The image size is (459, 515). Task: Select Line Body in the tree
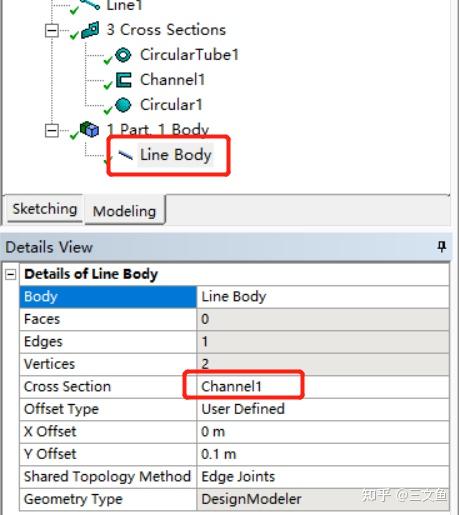[176, 155]
